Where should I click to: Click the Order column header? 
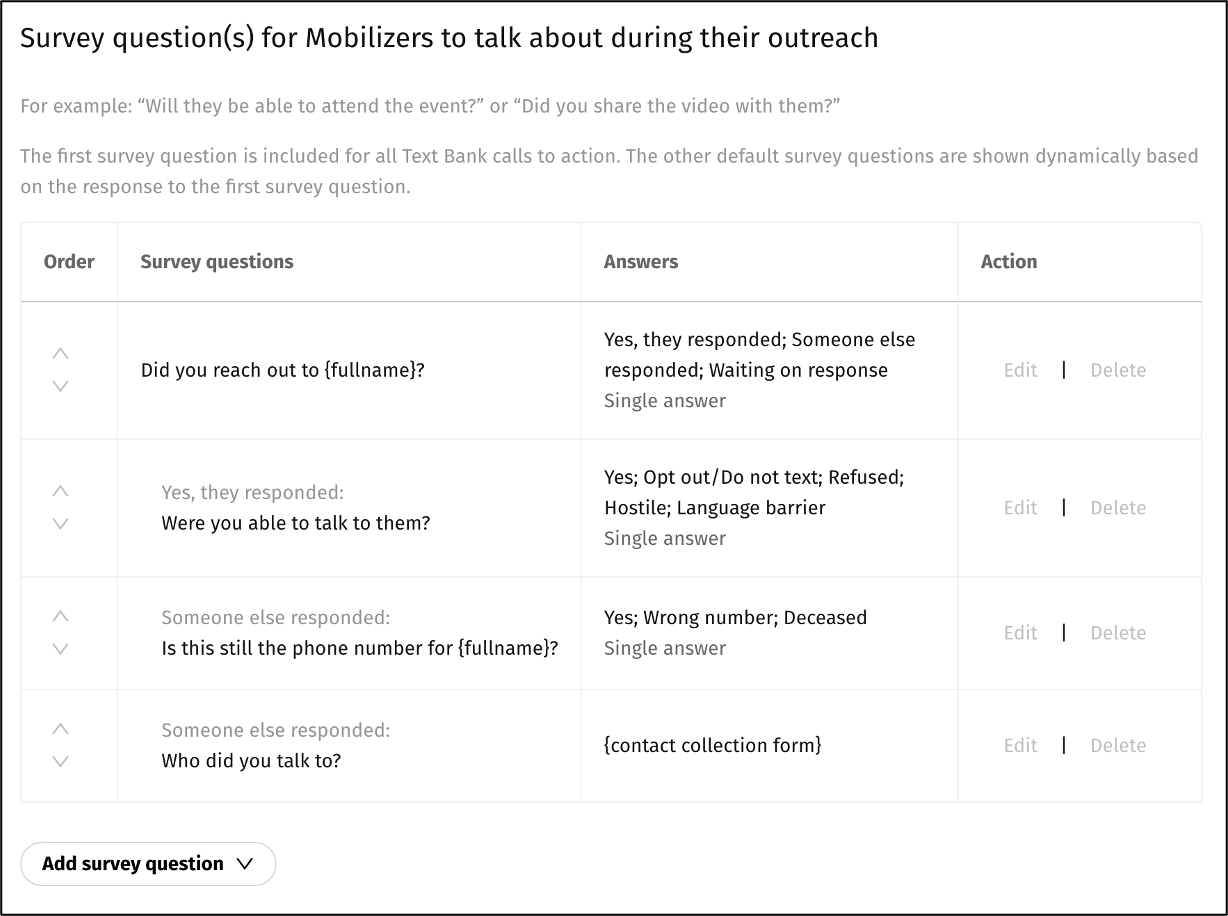point(69,262)
